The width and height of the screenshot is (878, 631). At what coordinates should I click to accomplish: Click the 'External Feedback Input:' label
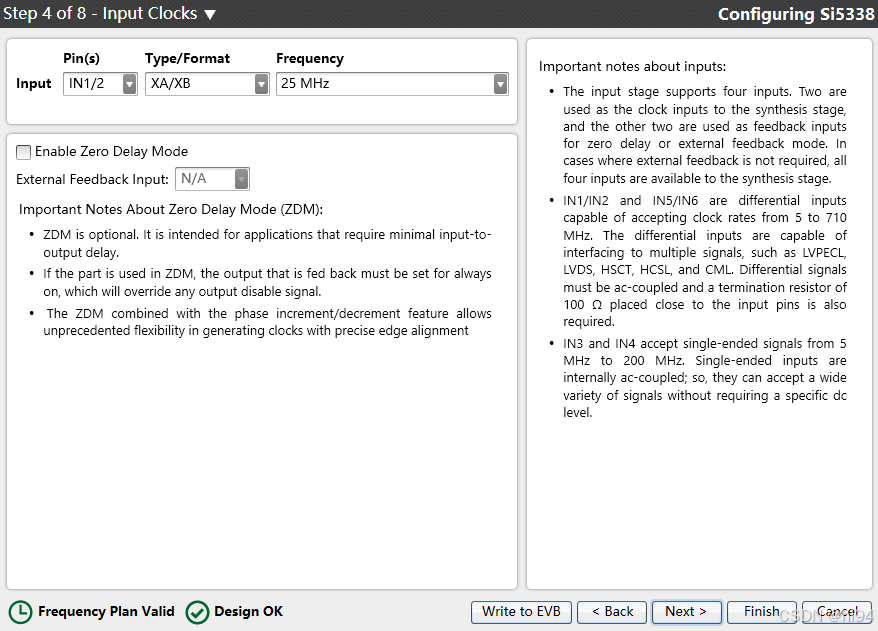[92, 179]
